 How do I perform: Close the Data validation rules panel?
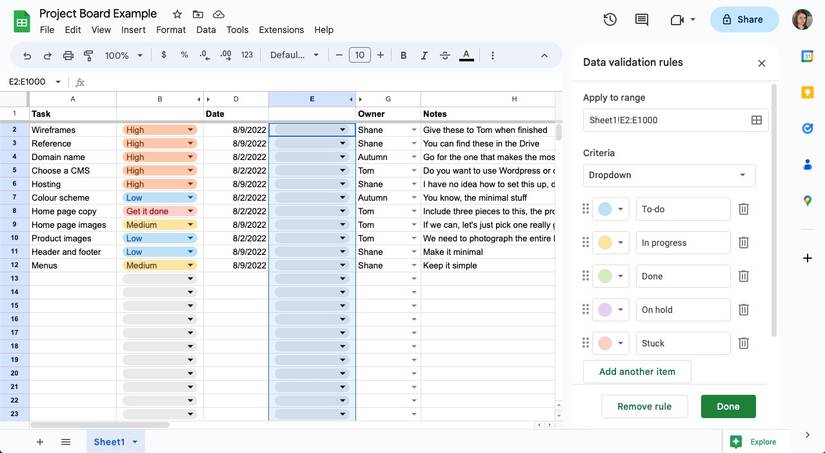click(x=761, y=63)
